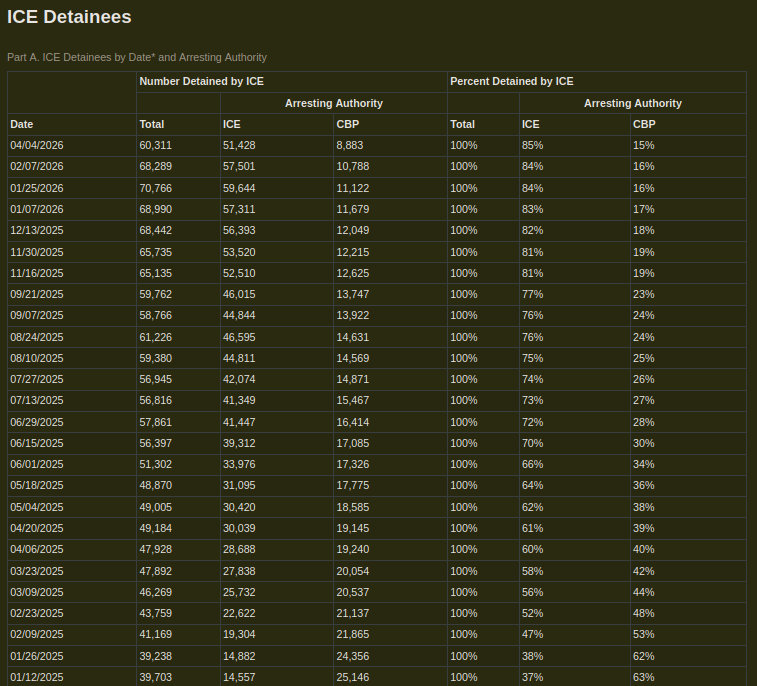Click CBP value 10,788

point(353,167)
